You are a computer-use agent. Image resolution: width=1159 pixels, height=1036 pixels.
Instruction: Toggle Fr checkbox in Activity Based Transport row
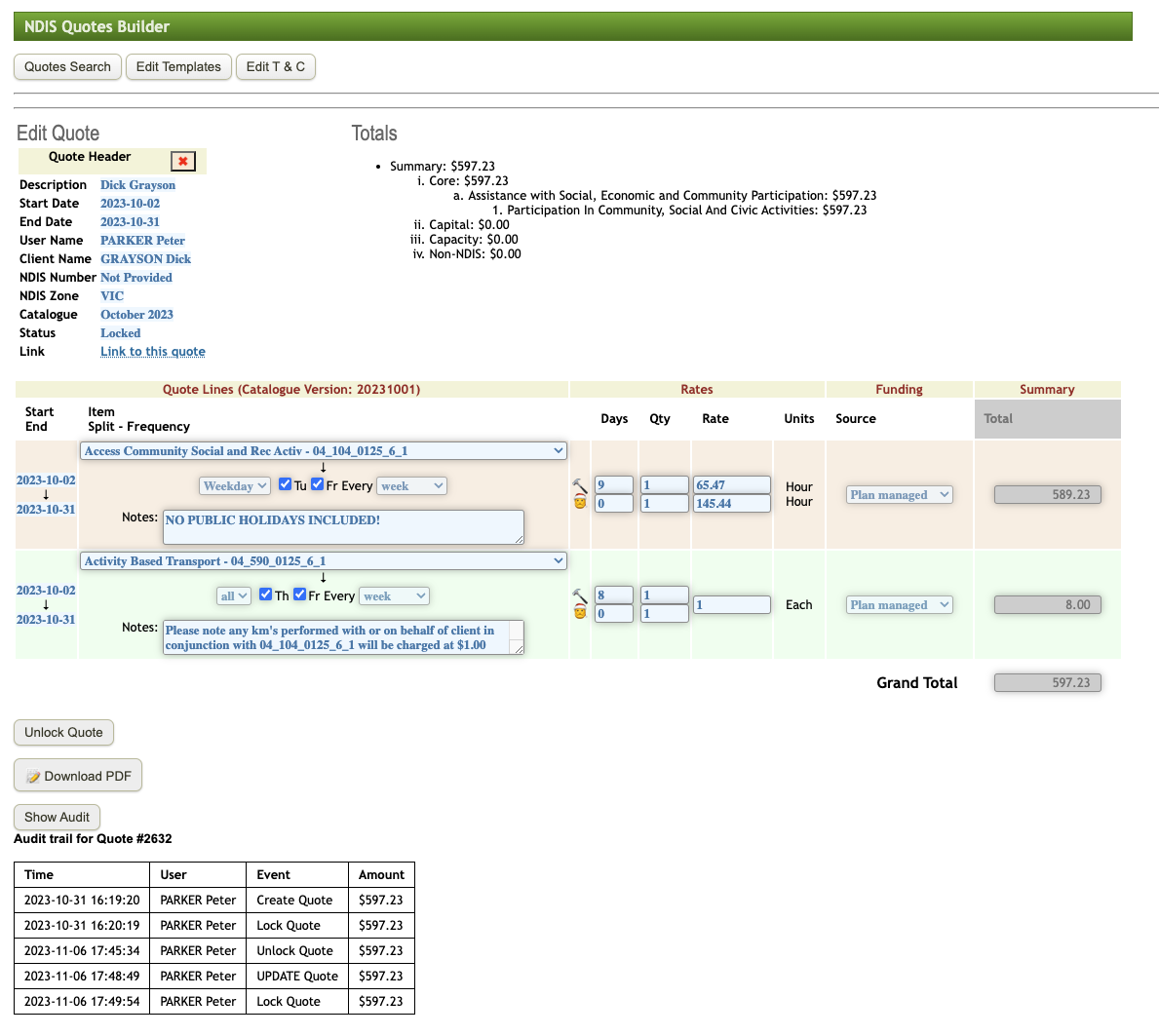coord(300,595)
